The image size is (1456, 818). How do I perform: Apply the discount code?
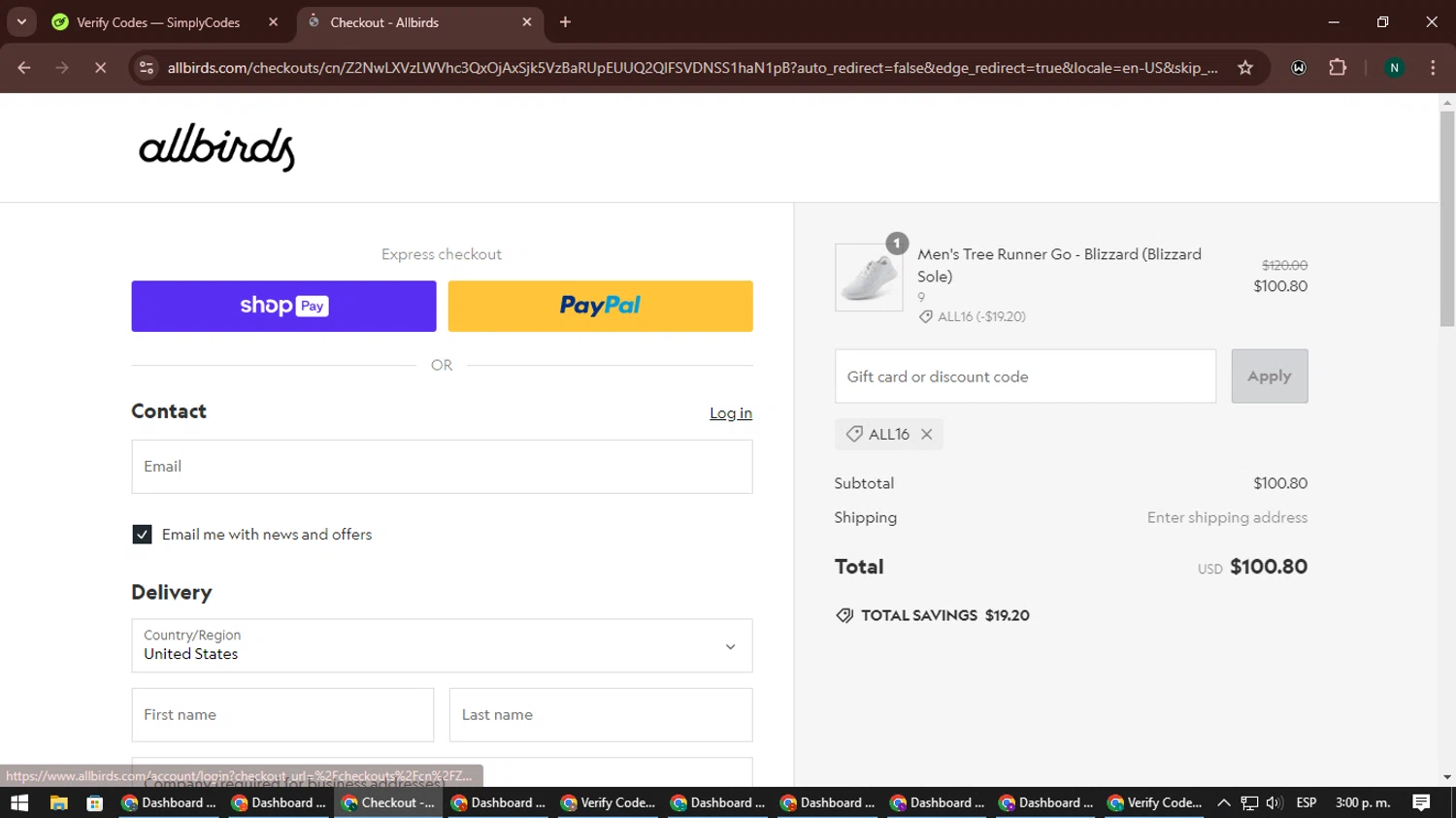tap(1270, 376)
